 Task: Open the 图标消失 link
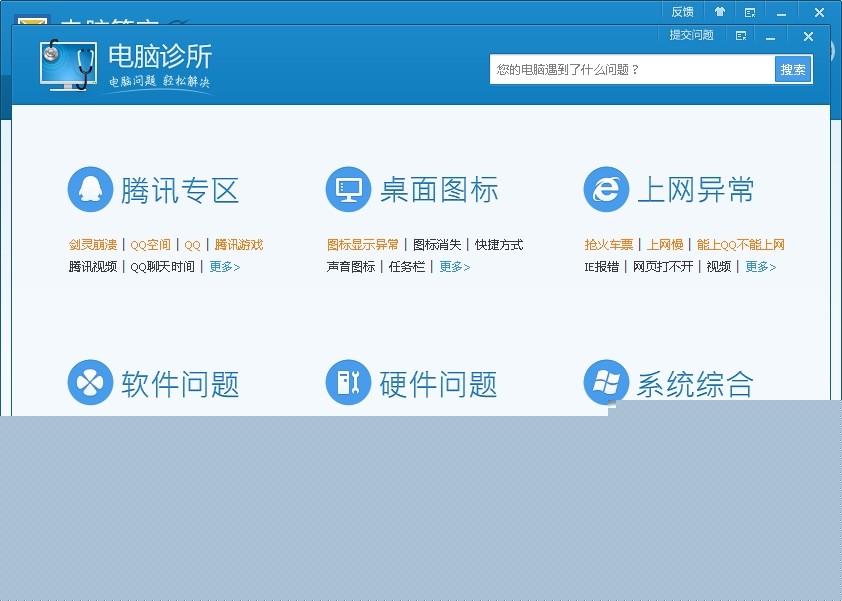point(437,245)
